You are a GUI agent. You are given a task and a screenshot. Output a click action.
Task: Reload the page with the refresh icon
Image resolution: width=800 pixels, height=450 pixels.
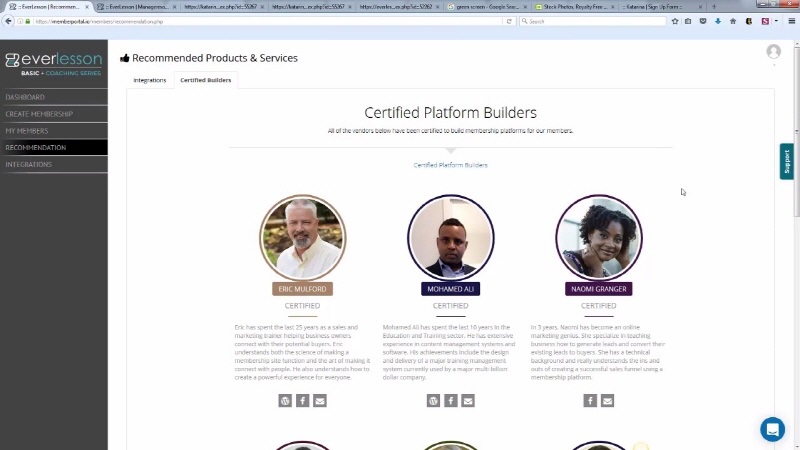click(509, 21)
